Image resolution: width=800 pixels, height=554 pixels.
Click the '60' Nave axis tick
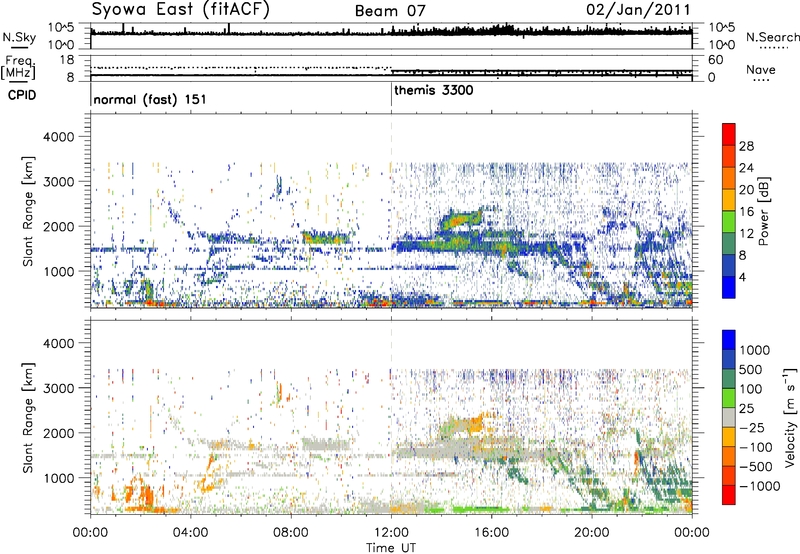(715, 60)
